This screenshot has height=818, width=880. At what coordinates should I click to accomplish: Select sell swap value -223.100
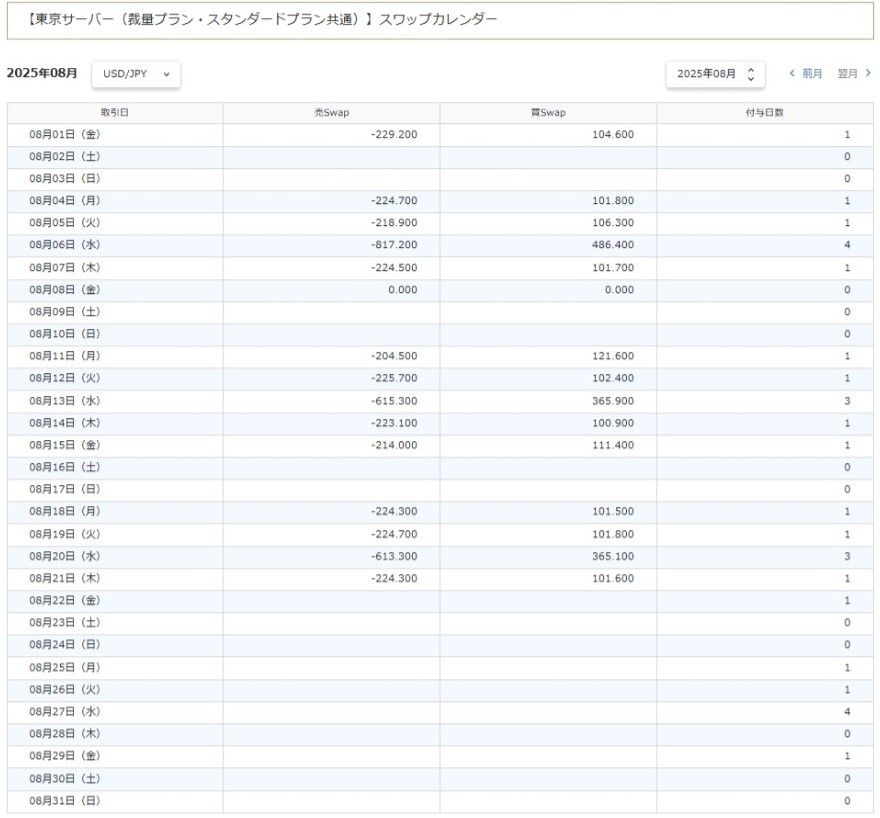[394, 423]
